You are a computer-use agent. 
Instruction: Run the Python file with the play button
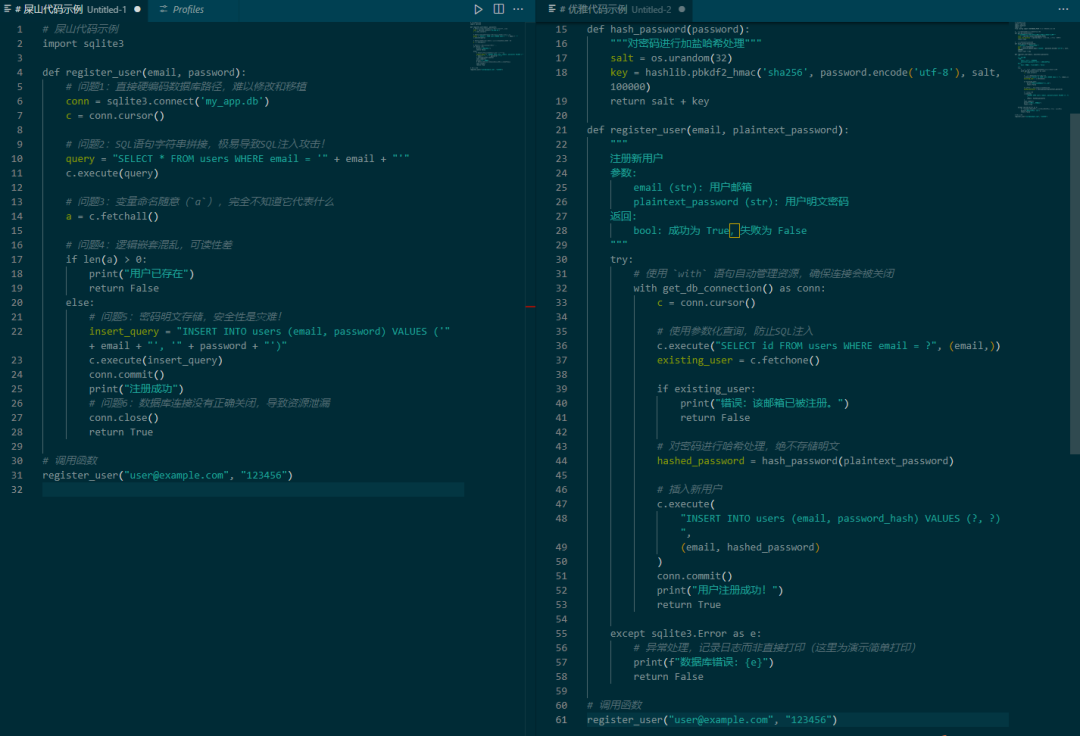[478, 9]
